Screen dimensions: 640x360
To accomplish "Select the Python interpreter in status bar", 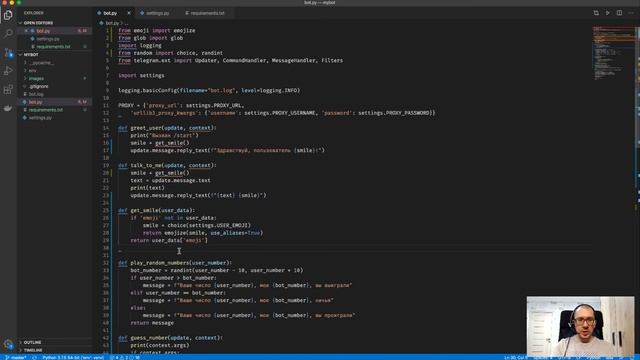I will point(73,358).
